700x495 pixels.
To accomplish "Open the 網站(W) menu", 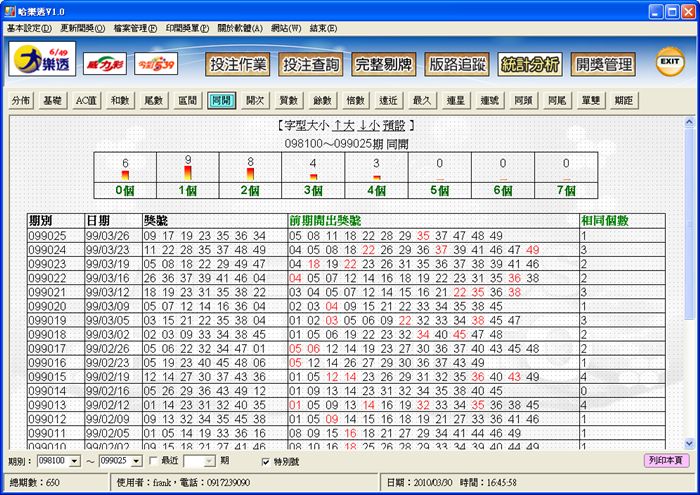I will pos(286,28).
